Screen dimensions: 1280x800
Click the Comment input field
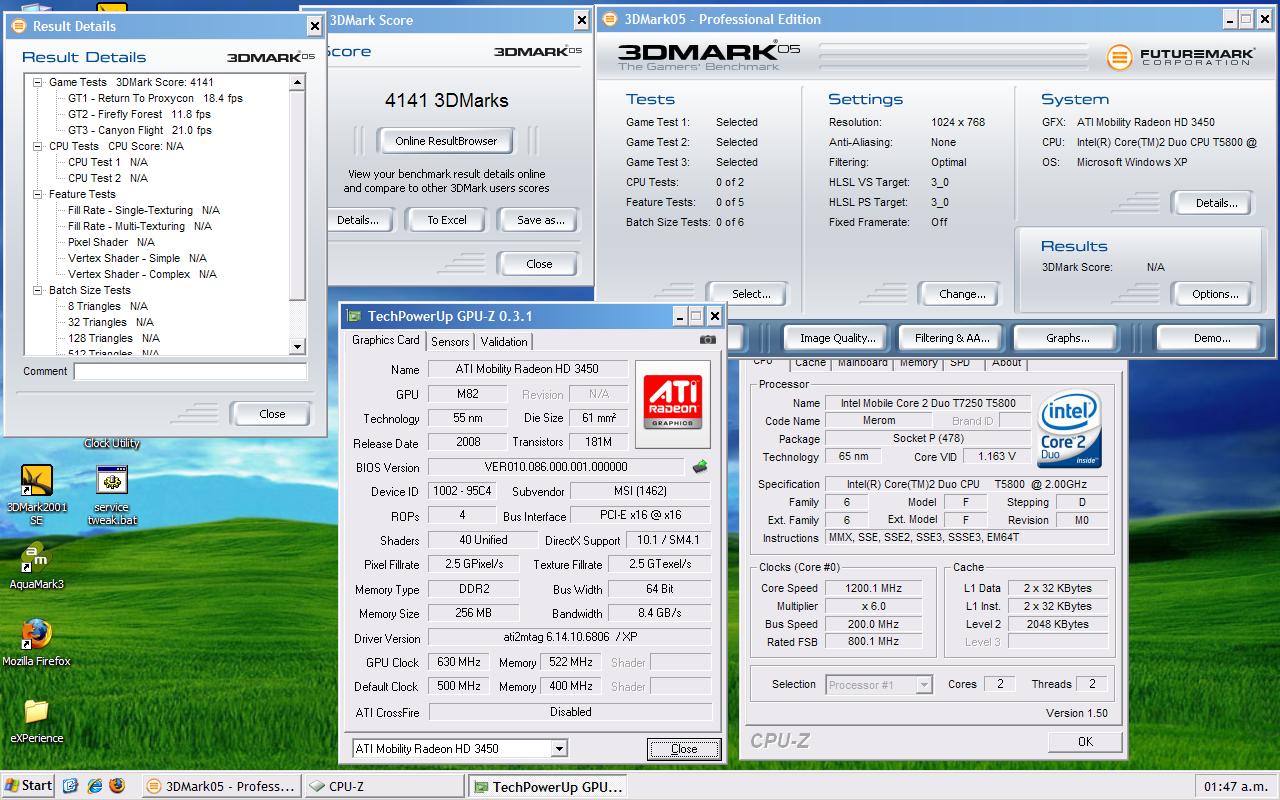(x=190, y=371)
